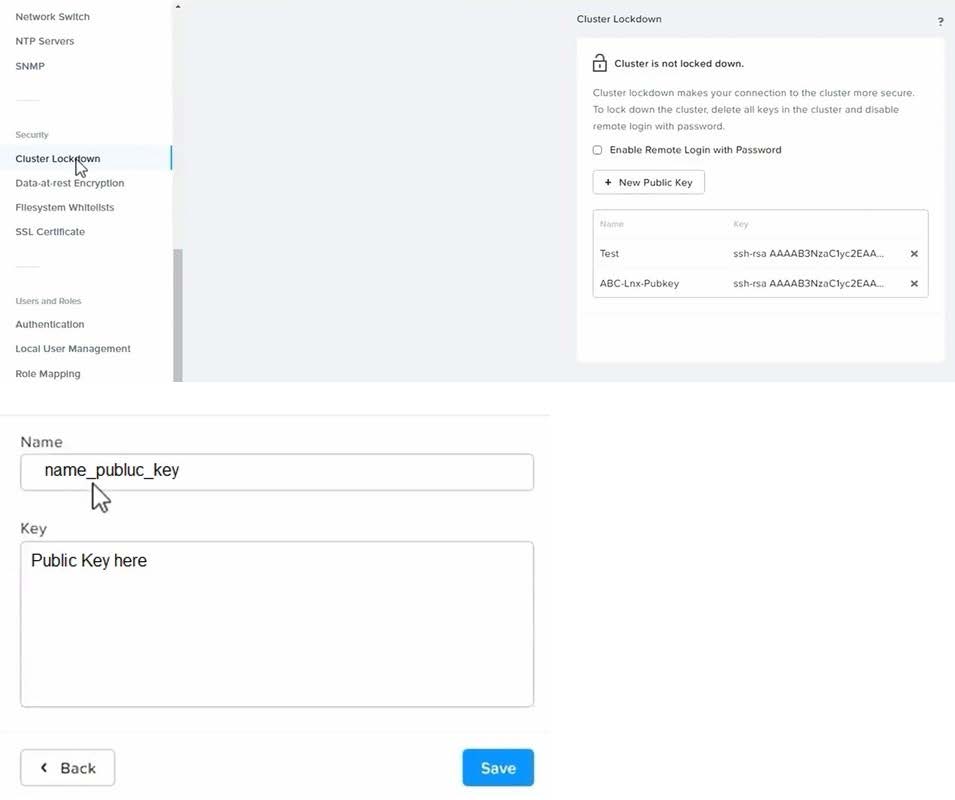
Task: Click the cluster lockdown padlock icon
Action: 600,64
